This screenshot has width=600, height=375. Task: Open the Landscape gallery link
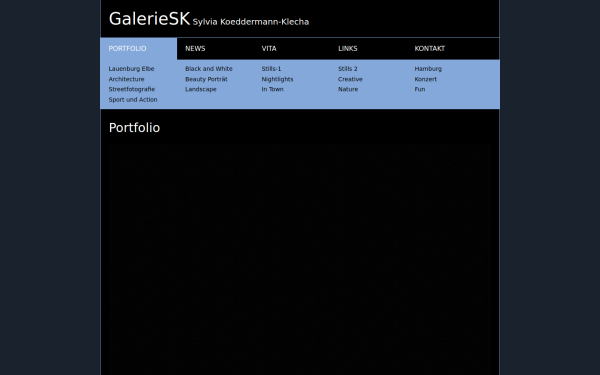(x=201, y=89)
